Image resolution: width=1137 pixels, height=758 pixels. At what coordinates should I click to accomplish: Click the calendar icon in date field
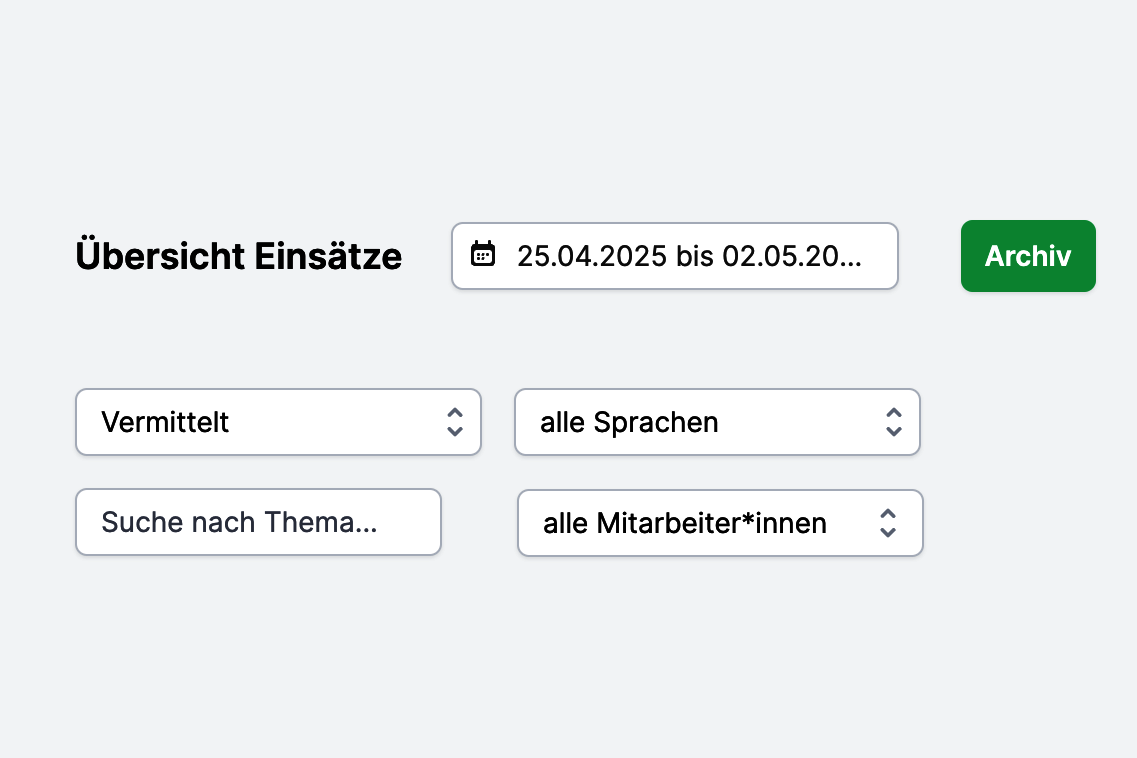pyautogui.click(x=483, y=255)
